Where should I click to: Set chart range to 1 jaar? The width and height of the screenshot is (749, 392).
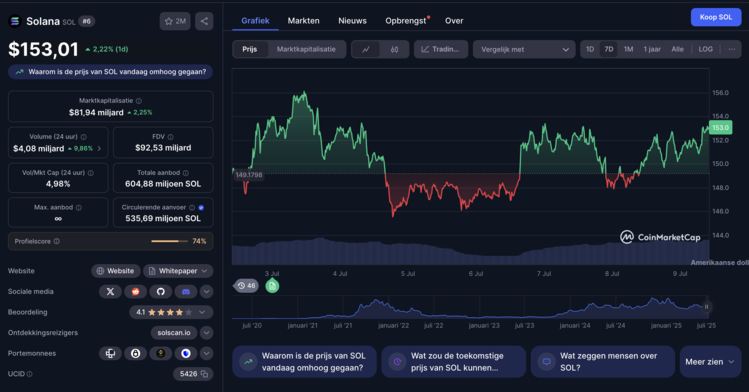(652, 49)
